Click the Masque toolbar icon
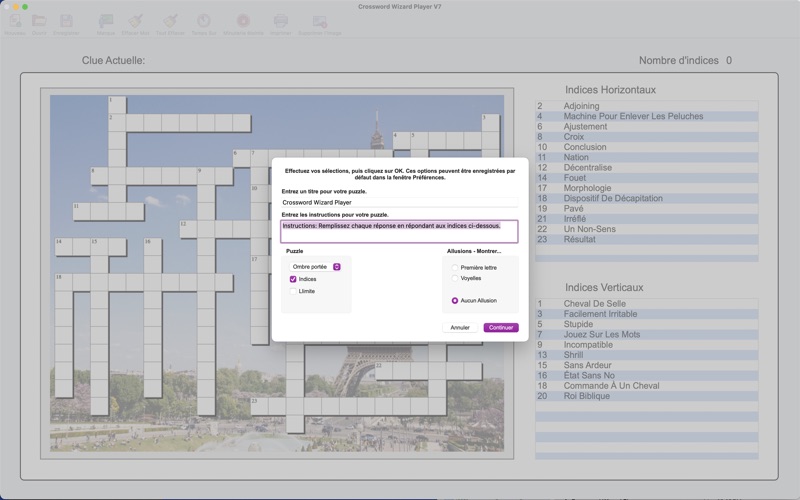Image resolution: width=800 pixels, height=500 pixels. [106, 21]
